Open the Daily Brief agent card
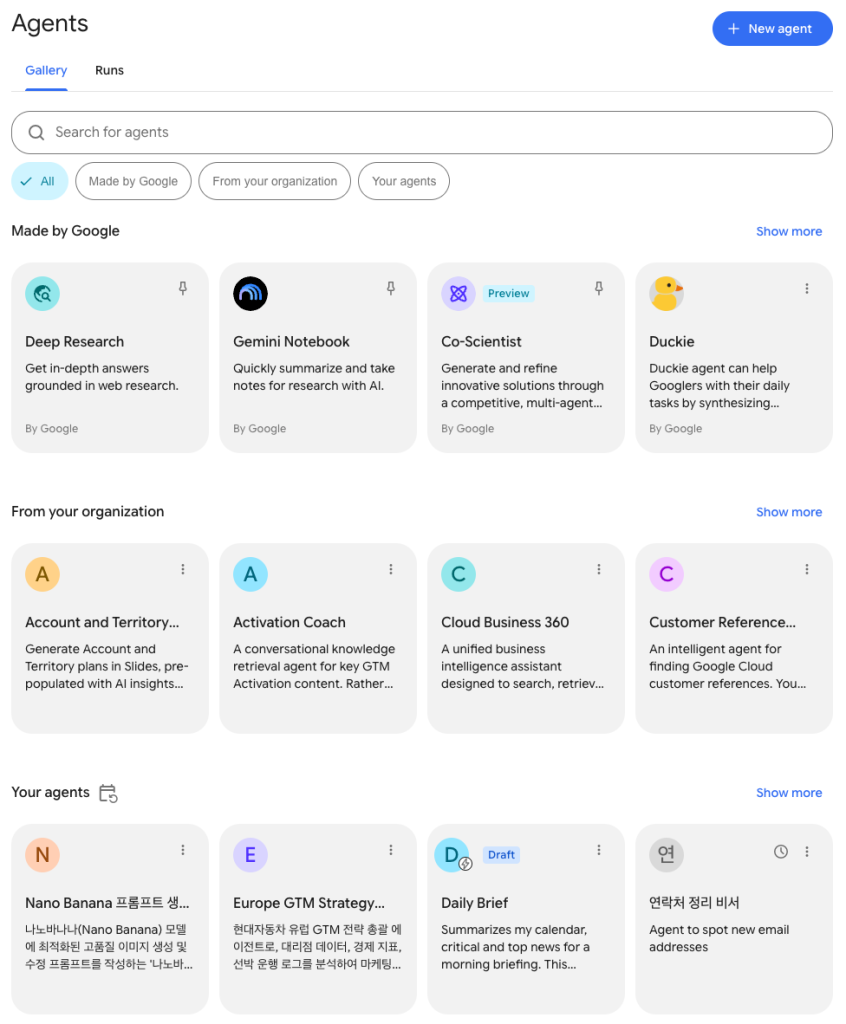 (526, 919)
